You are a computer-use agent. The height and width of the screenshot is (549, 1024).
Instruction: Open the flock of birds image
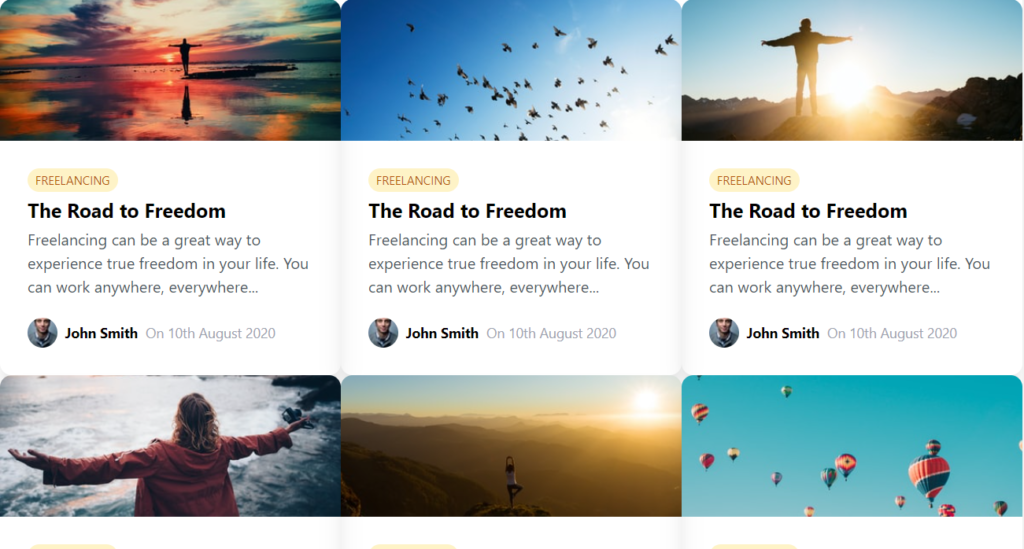coord(511,70)
